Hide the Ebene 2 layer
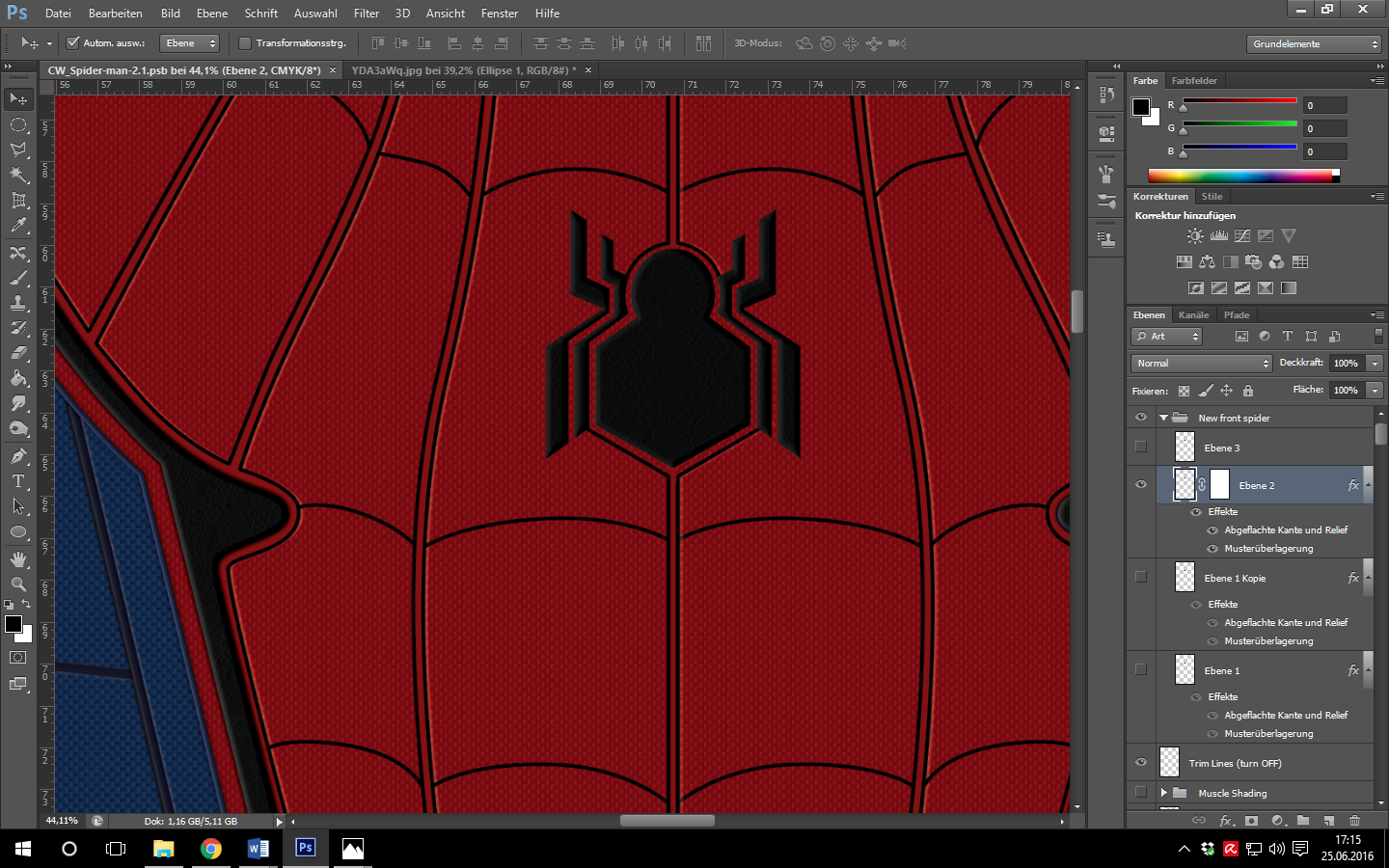The width and height of the screenshot is (1389, 868). pos(1141,484)
